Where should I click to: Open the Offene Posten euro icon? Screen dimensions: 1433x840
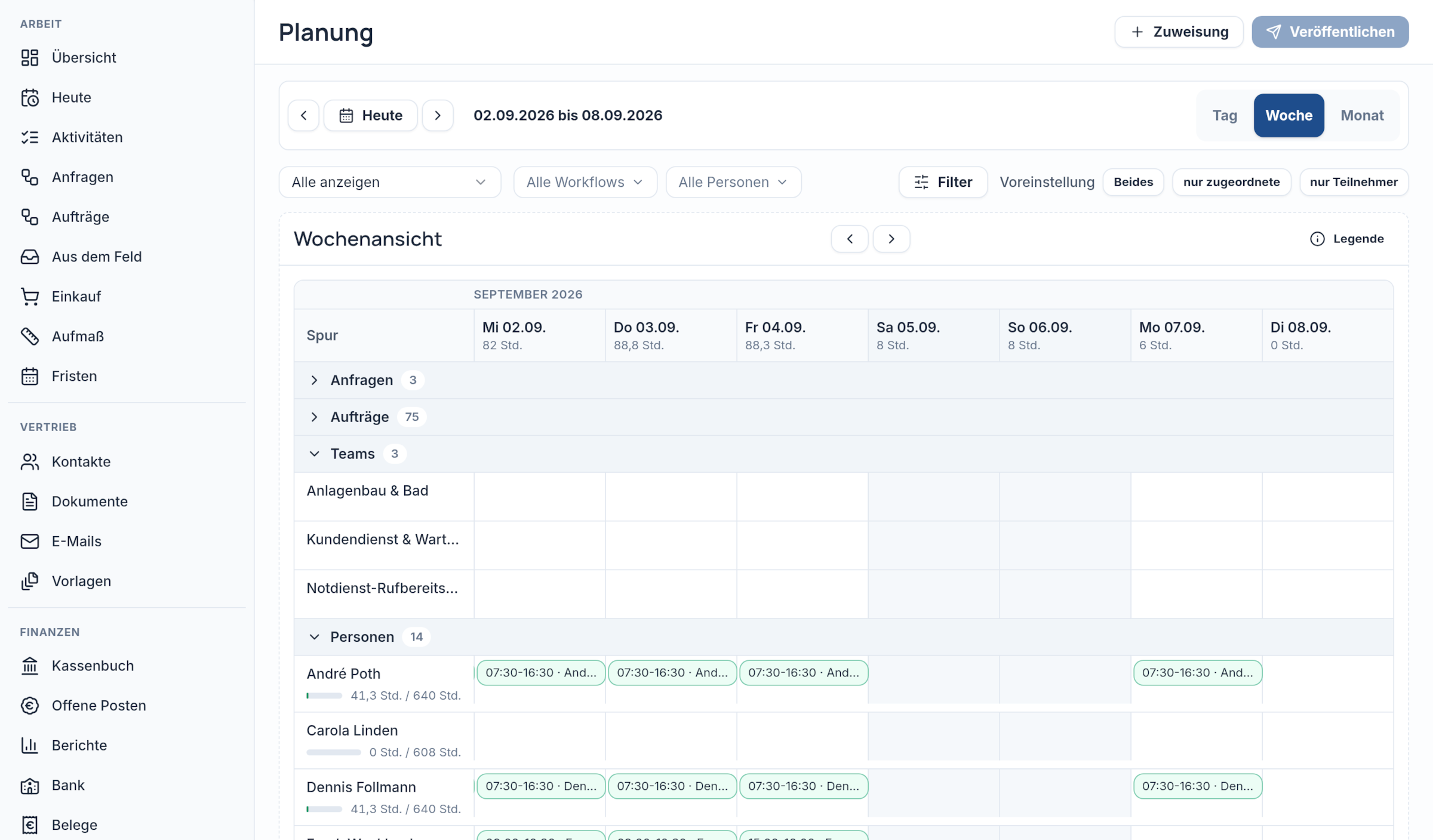30,706
